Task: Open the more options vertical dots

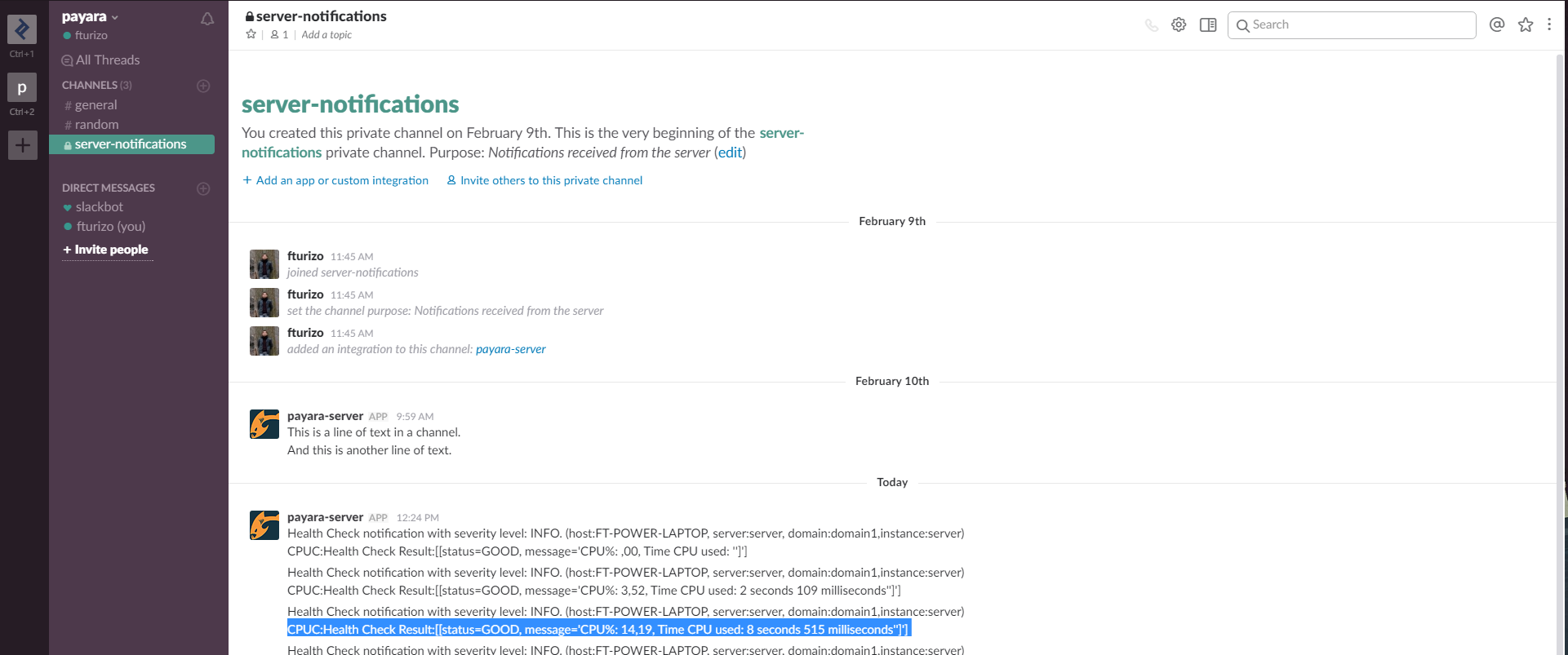Action: [1549, 25]
